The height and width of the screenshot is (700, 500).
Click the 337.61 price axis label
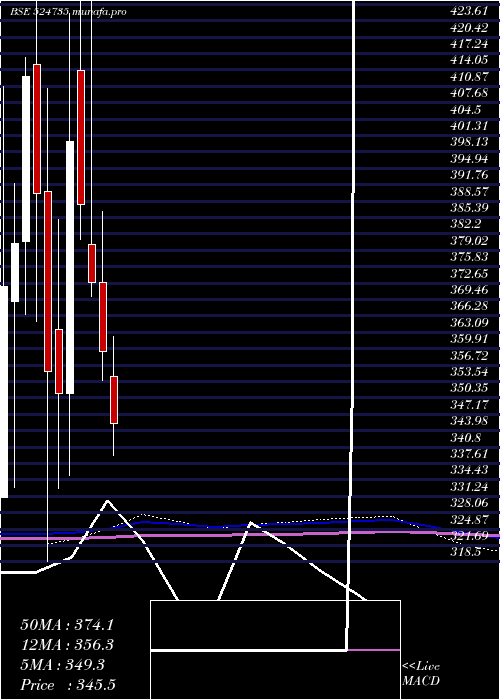(x=469, y=453)
